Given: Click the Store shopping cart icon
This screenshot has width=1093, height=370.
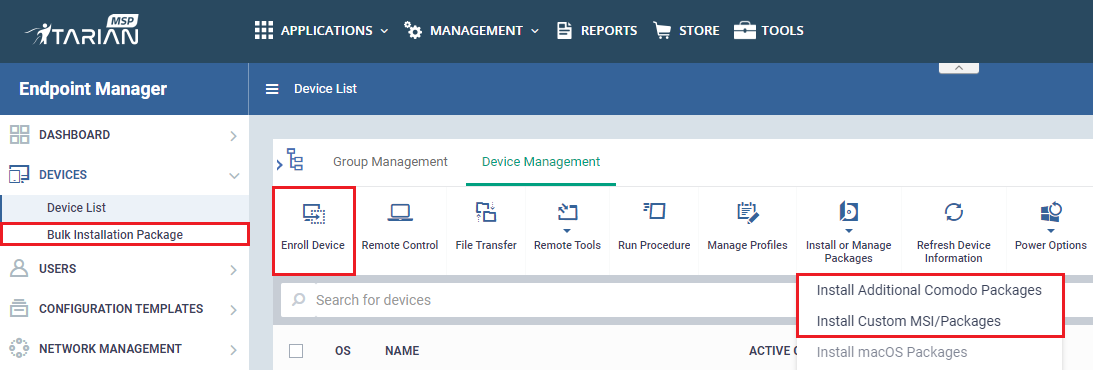Looking at the screenshot, I should 662,31.
